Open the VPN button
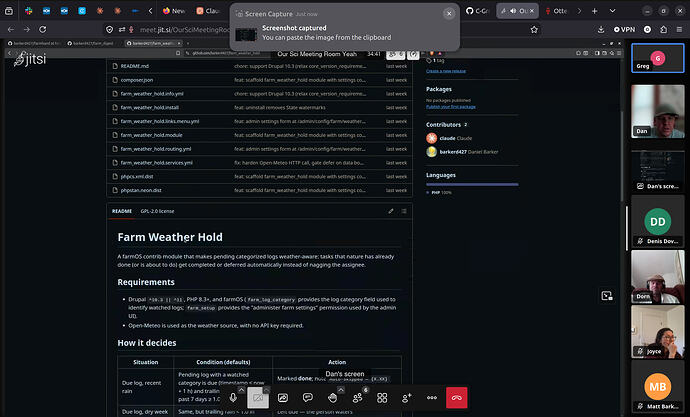690x417 pixels. 624,29
